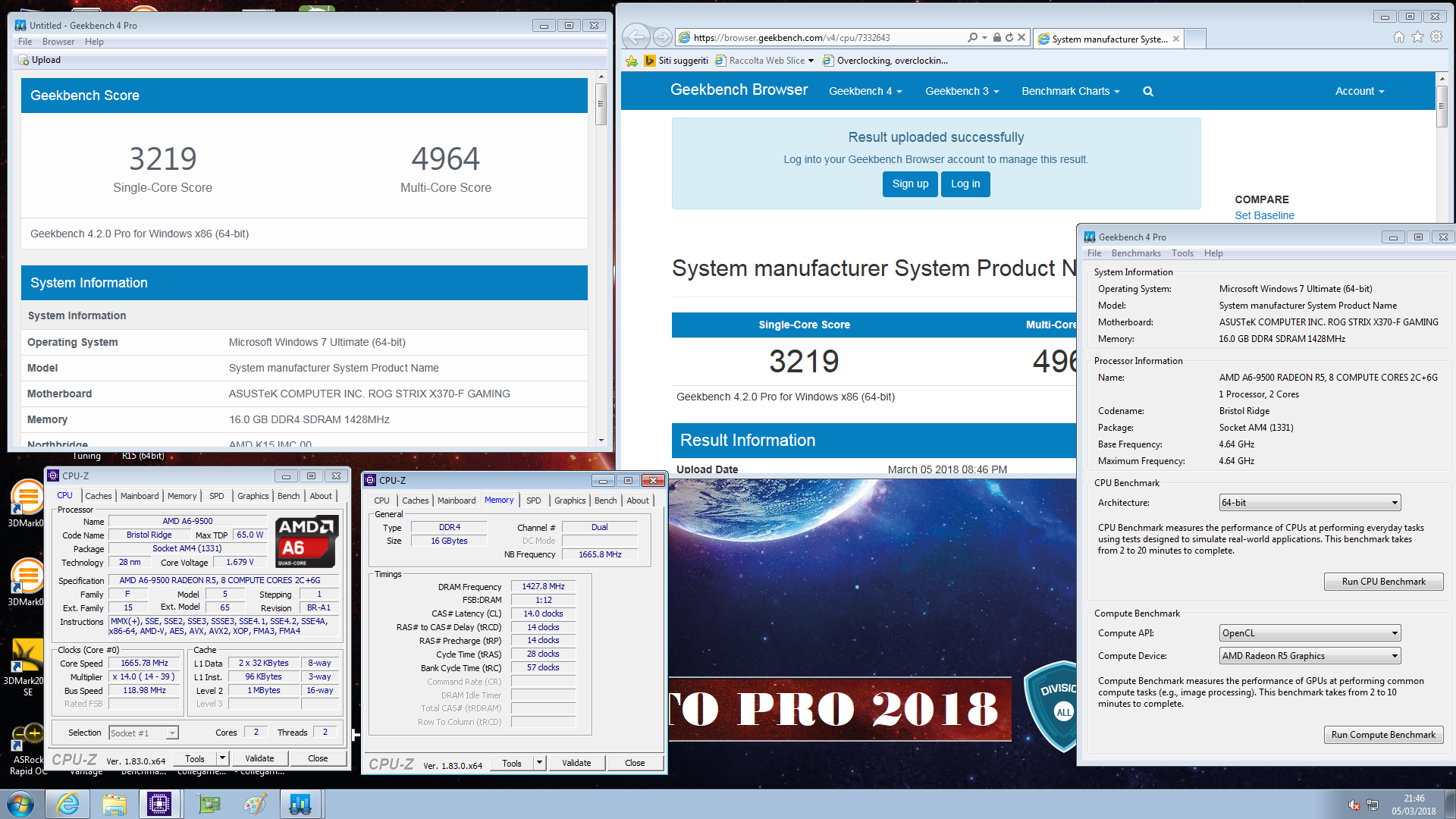Open Graphics tab in Memory CPU-Z window
This screenshot has width=1456, height=819.
[570, 500]
